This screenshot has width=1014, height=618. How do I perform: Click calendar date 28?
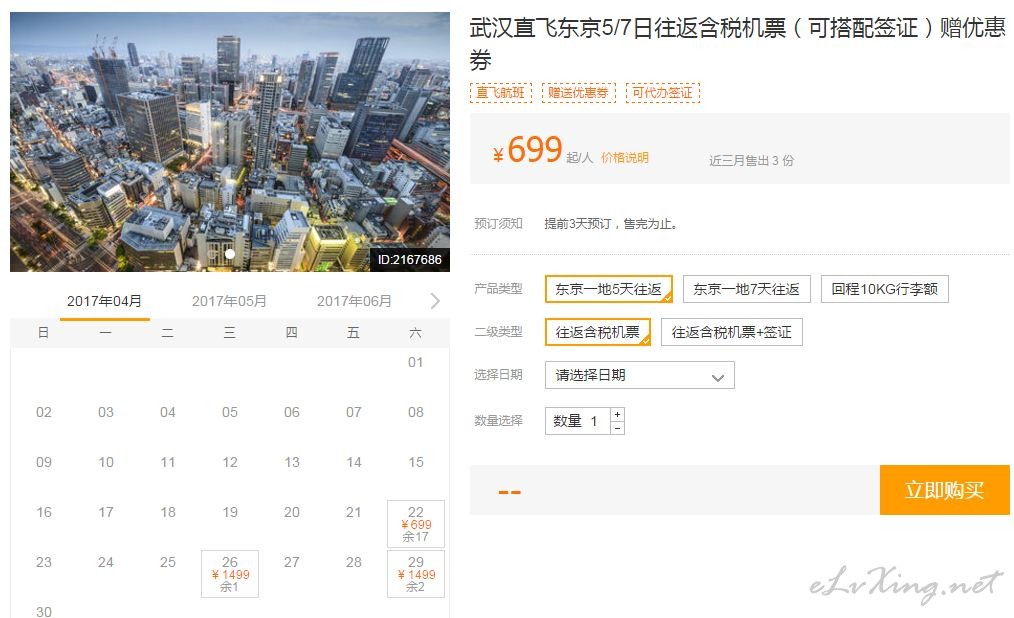click(x=354, y=562)
